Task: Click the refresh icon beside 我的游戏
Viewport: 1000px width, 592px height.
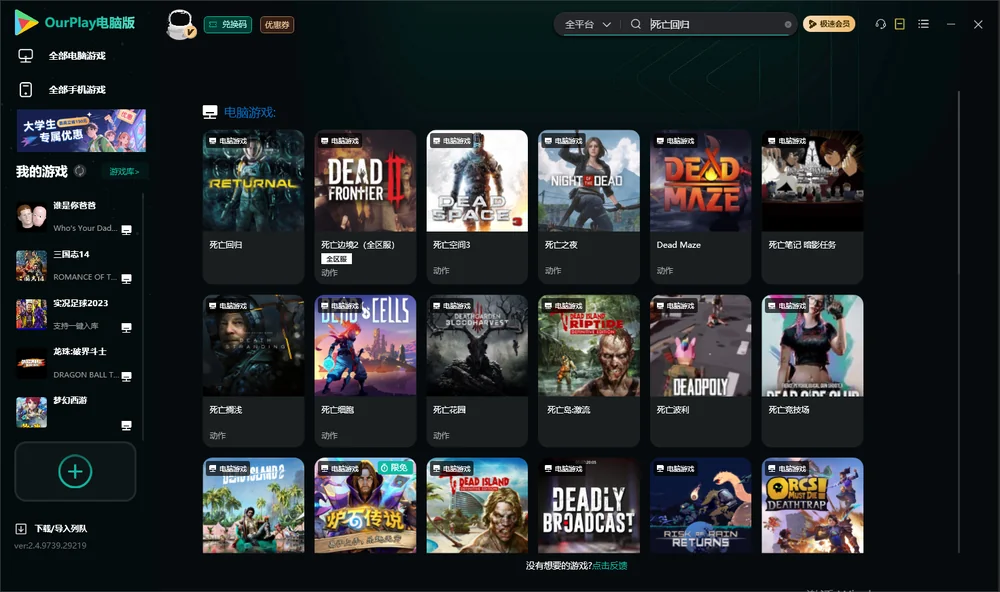Action: coord(80,171)
